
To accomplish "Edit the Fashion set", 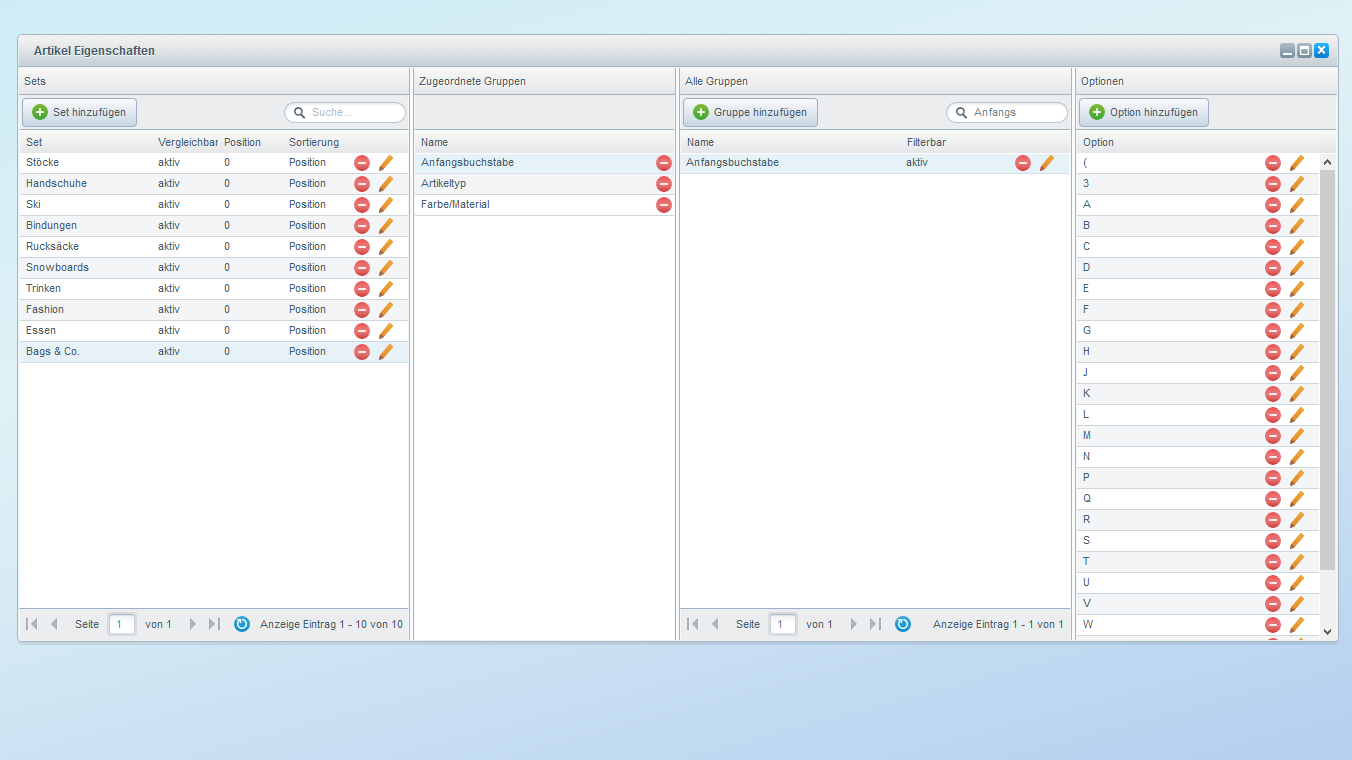I will (386, 309).
